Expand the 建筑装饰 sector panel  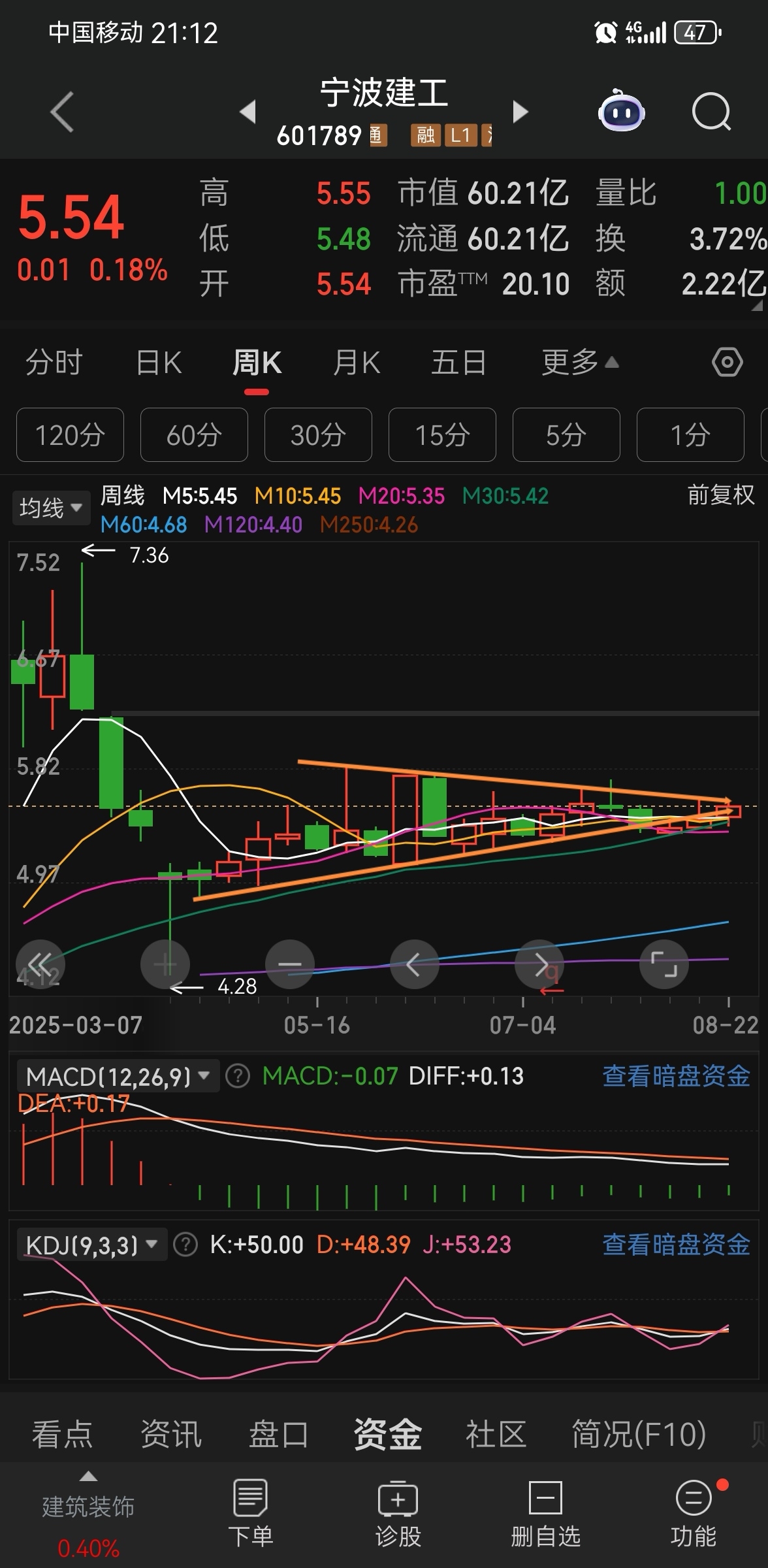[88, 1508]
